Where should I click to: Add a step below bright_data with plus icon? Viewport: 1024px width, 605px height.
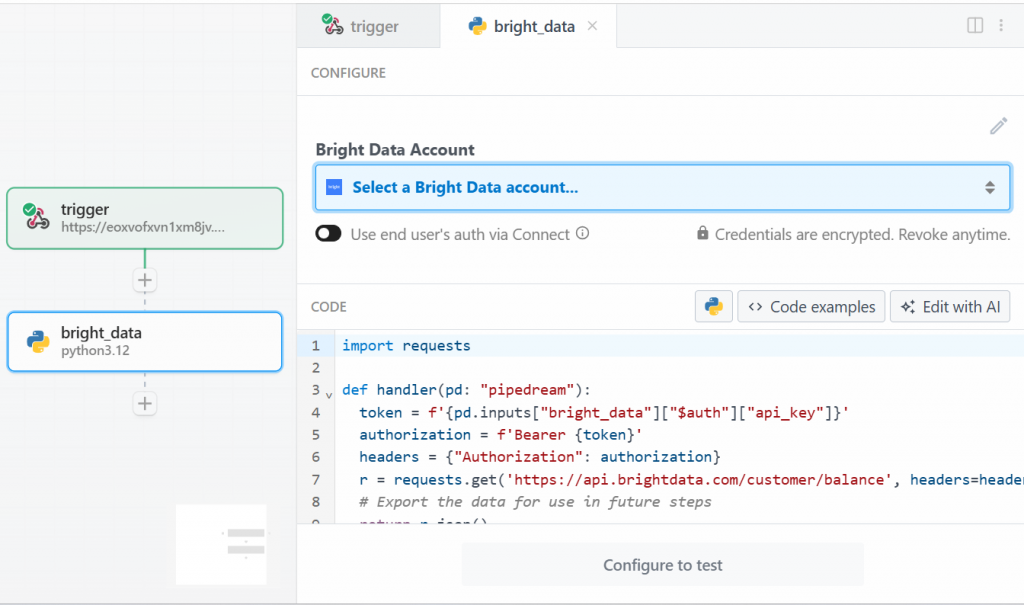click(x=144, y=403)
